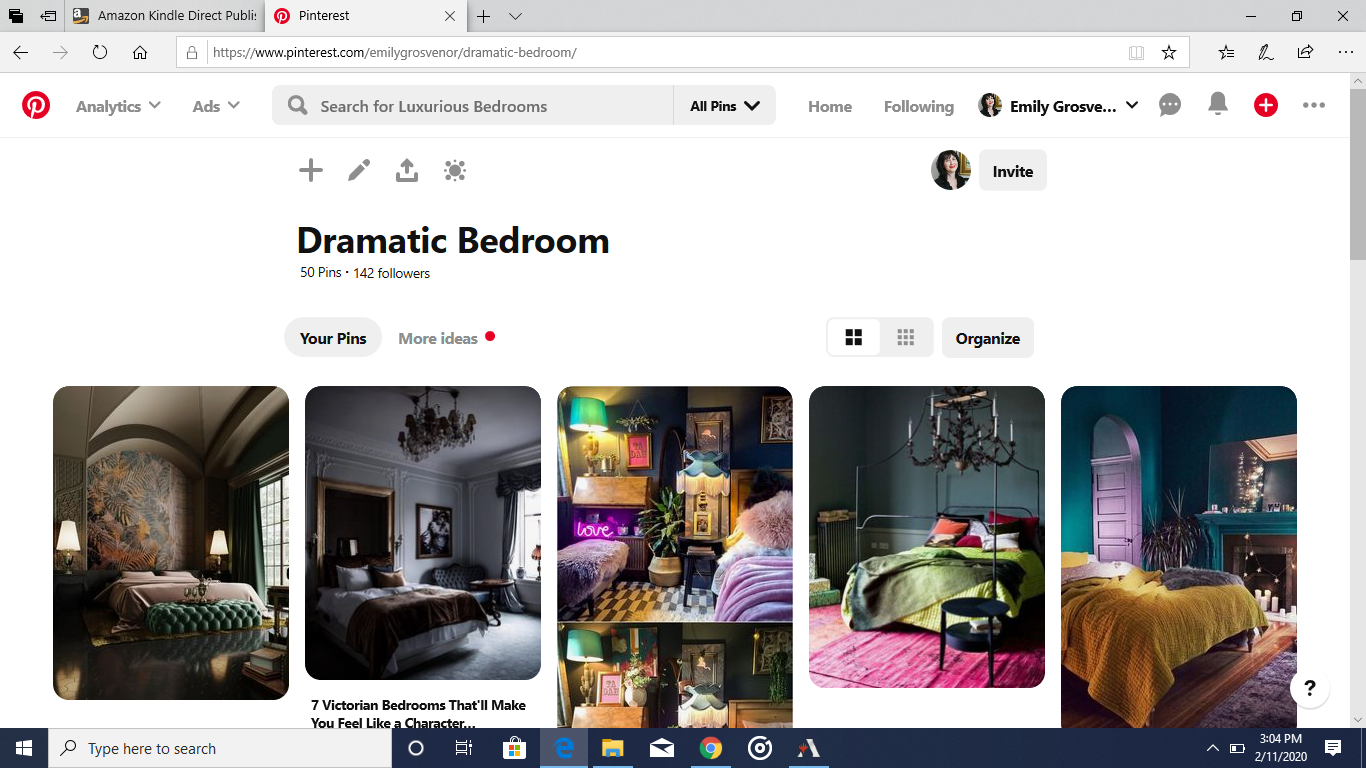Close the Pinterest browser tab
The width and height of the screenshot is (1366, 768).
click(449, 16)
